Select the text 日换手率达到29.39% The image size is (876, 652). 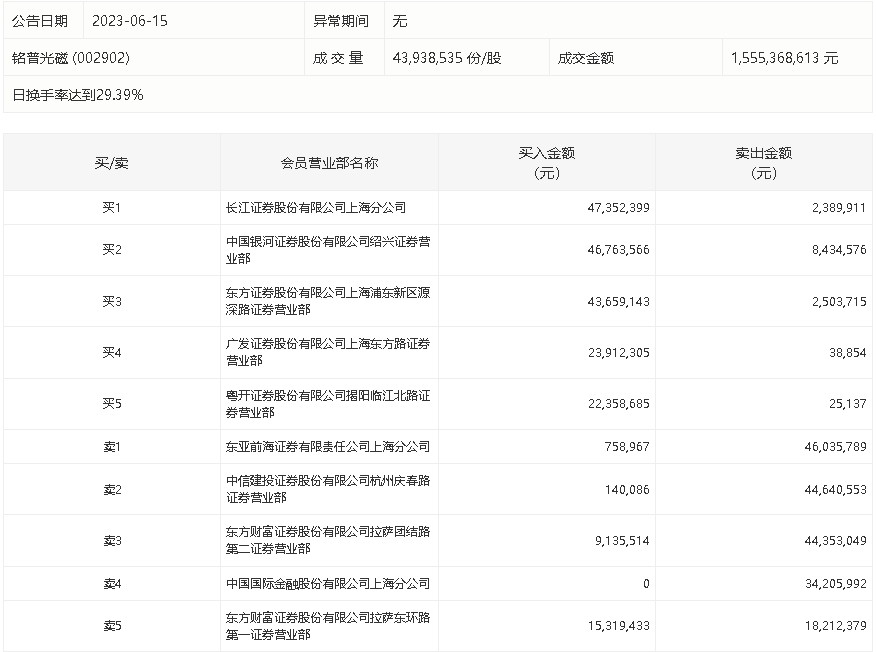point(78,95)
